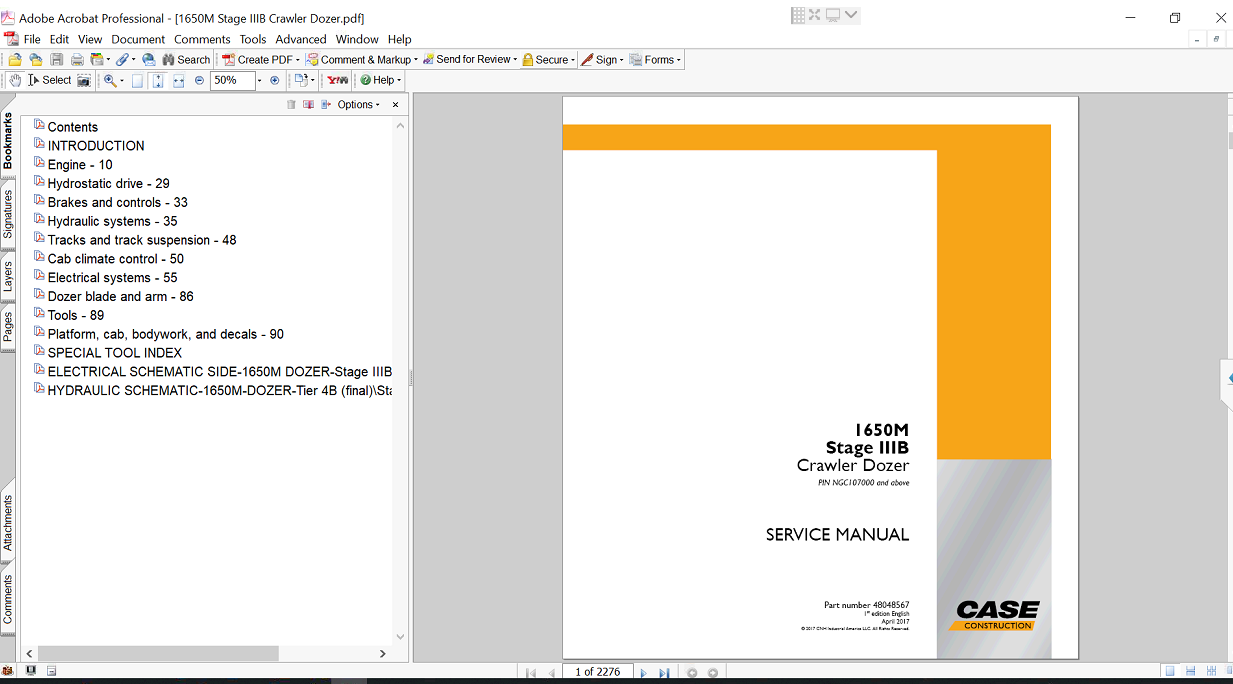This screenshot has height=684, width=1233.
Task: Open the Advanced menu
Action: tap(301, 39)
